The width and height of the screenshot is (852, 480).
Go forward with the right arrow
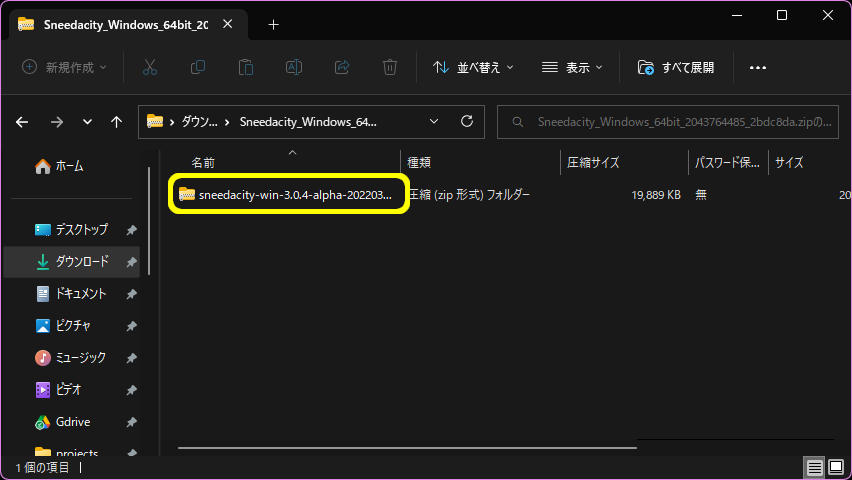57,122
